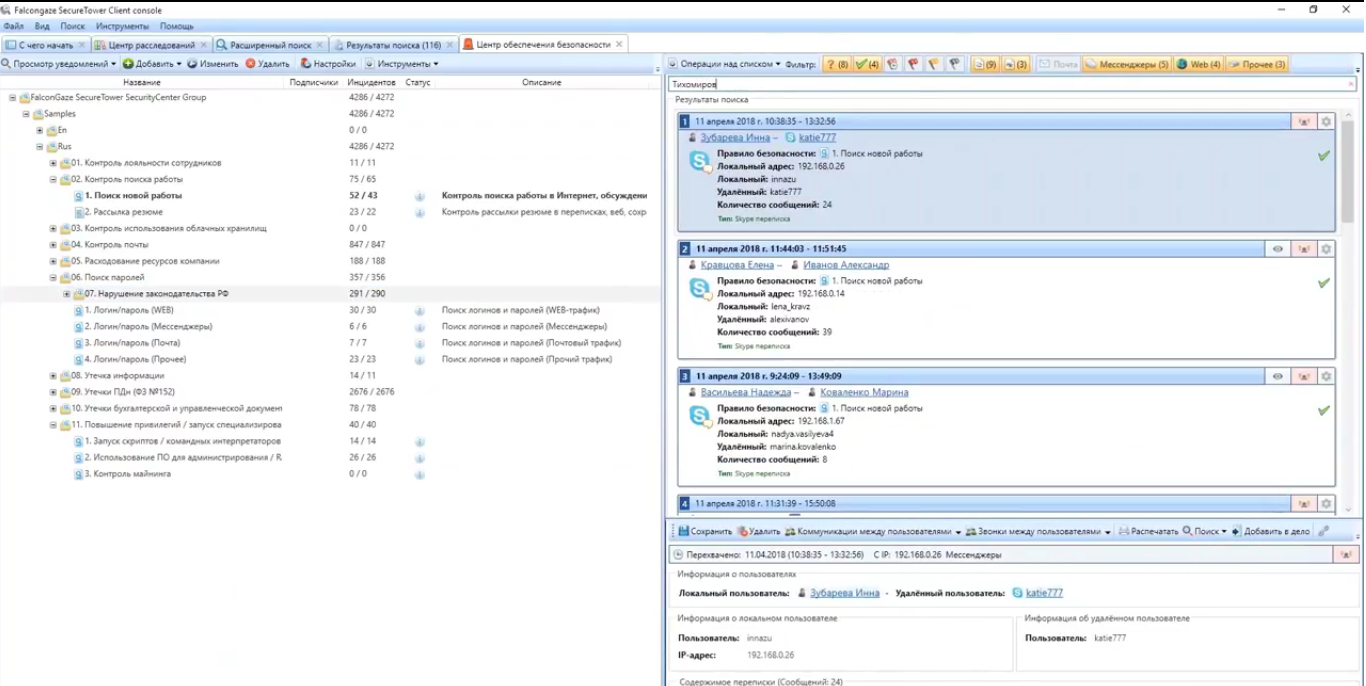Collapse the Samples folder node
1366x686 pixels.
click(x=26, y=114)
